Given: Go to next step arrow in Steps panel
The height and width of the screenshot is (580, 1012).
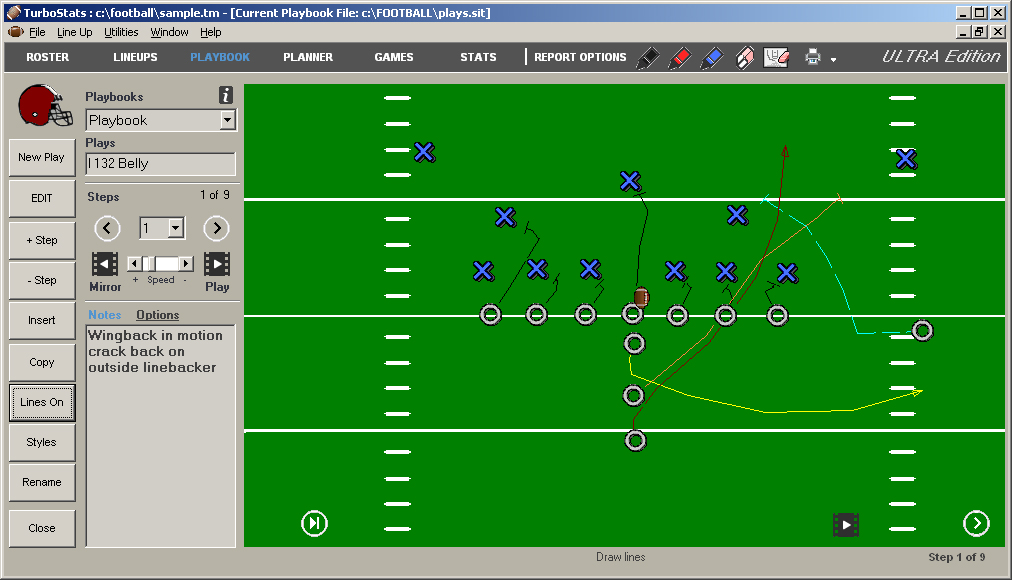Looking at the screenshot, I should 217,228.
